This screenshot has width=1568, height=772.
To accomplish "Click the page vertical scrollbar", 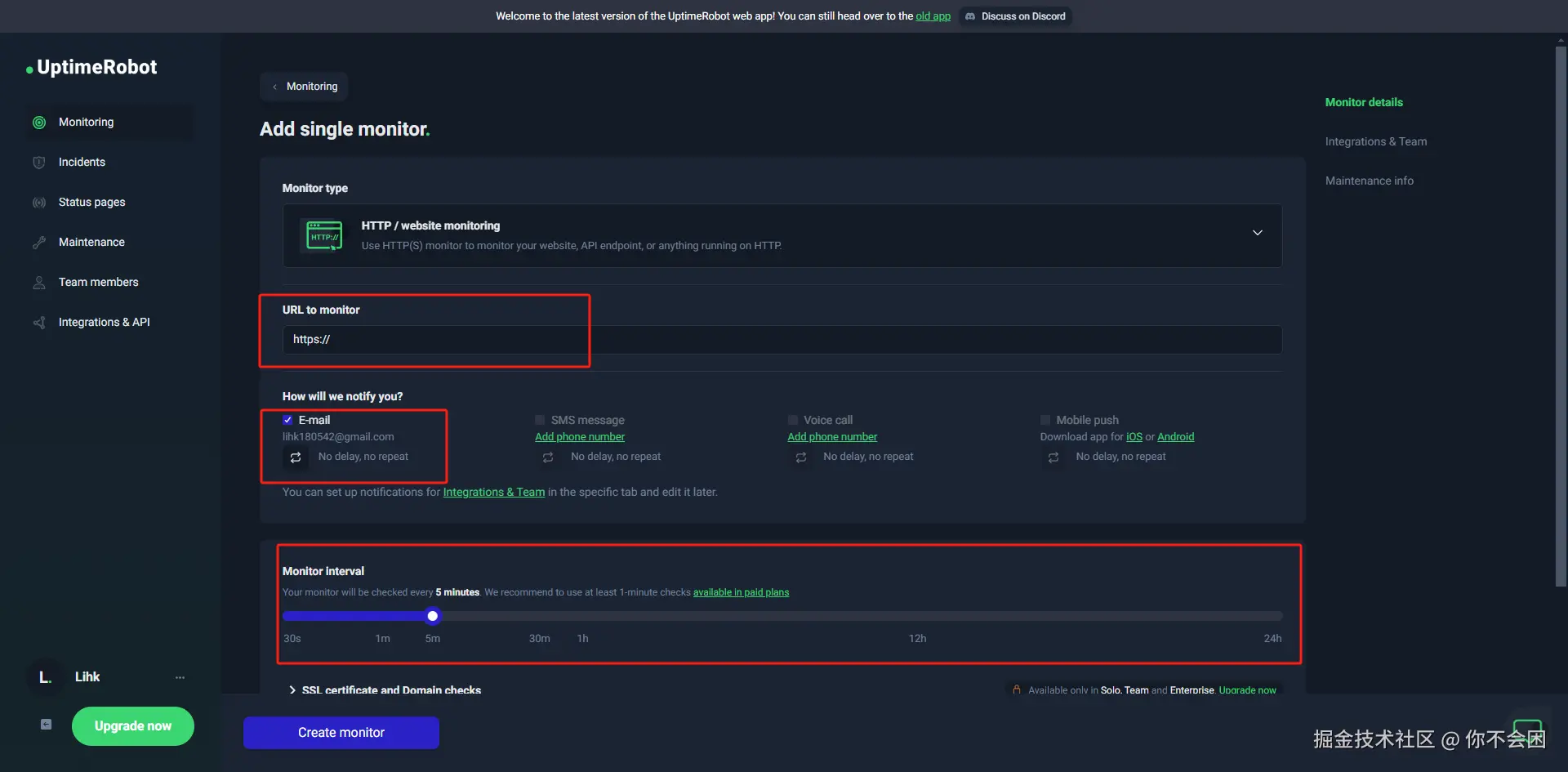I will pyautogui.click(x=1561, y=317).
